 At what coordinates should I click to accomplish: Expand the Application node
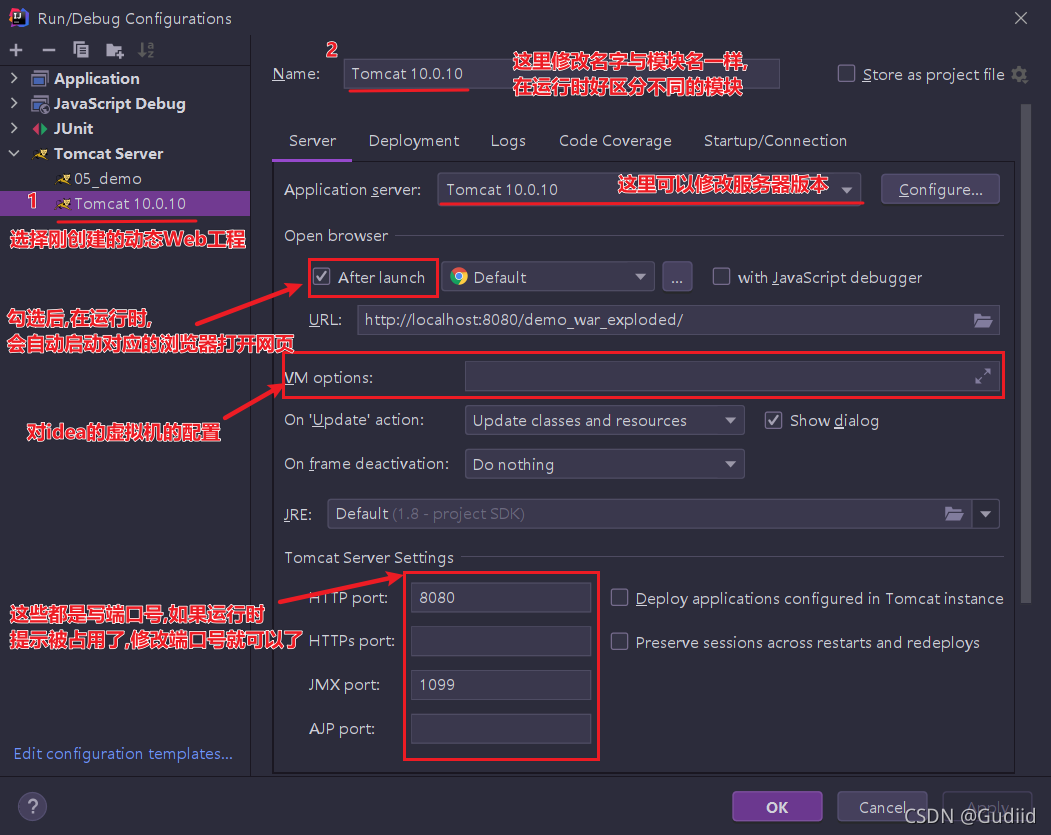(14, 78)
